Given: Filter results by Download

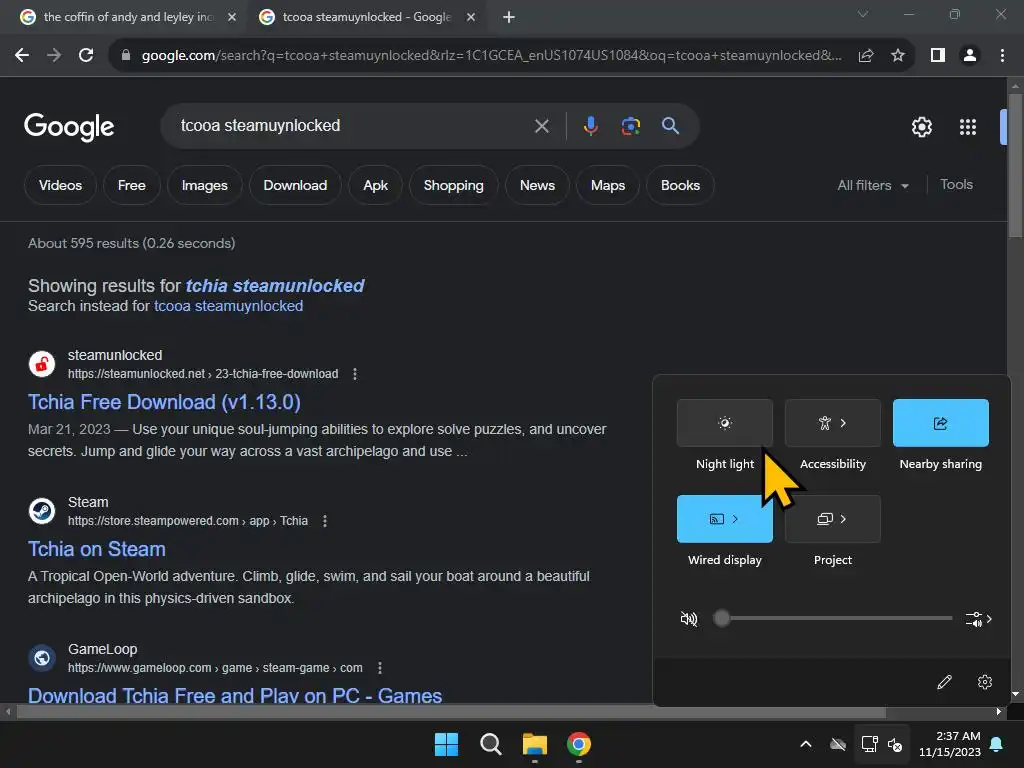Looking at the screenshot, I should pyautogui.click(x=295, y=185).
